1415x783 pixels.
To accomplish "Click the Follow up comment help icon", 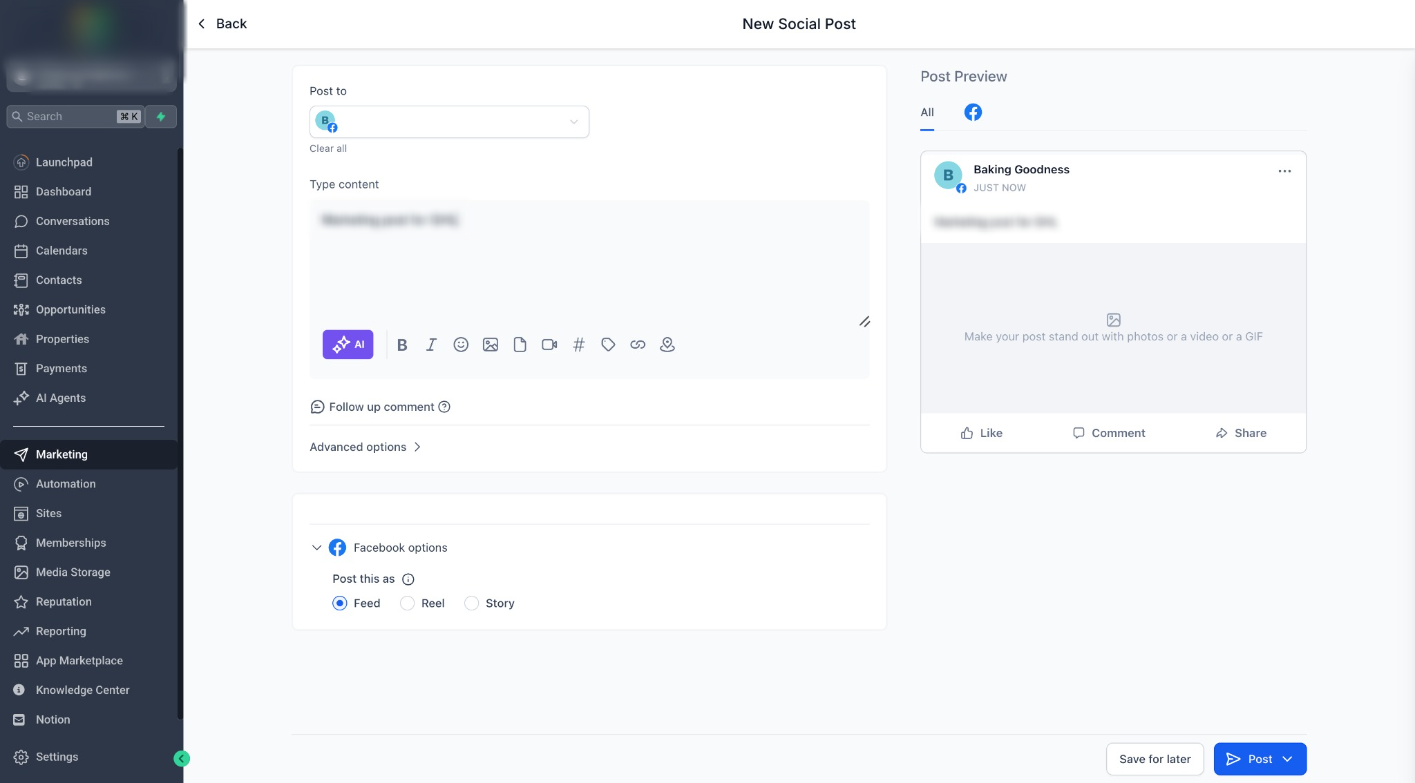I will click(445, 407).
